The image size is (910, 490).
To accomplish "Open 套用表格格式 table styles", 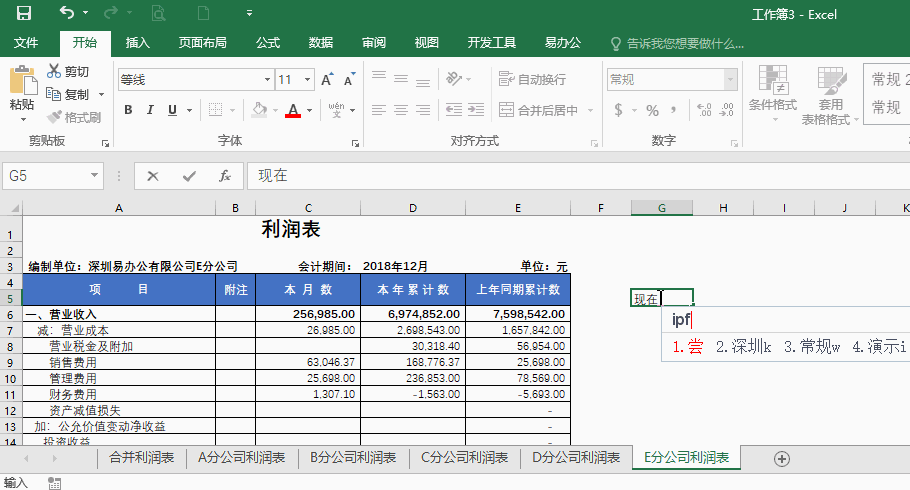I will tap(830, 96).
